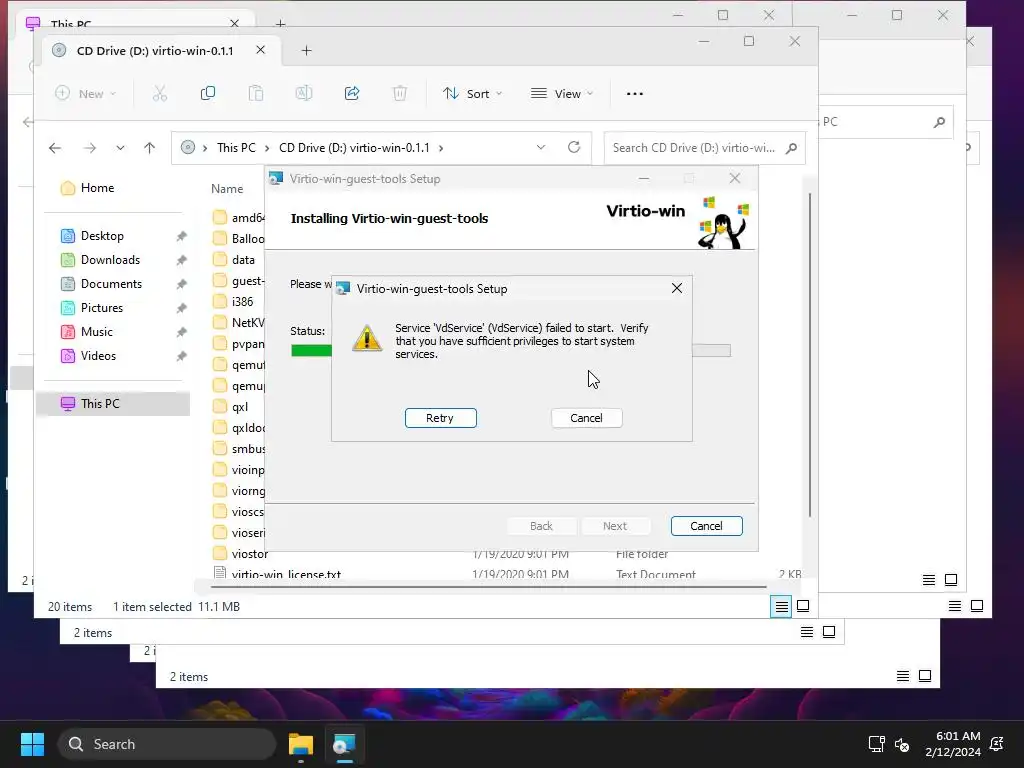The width and height of the screenshot is (1024, 768).
Task: Click the Rename icon in Explorer toolbar
Action: [x=304, y=93]
